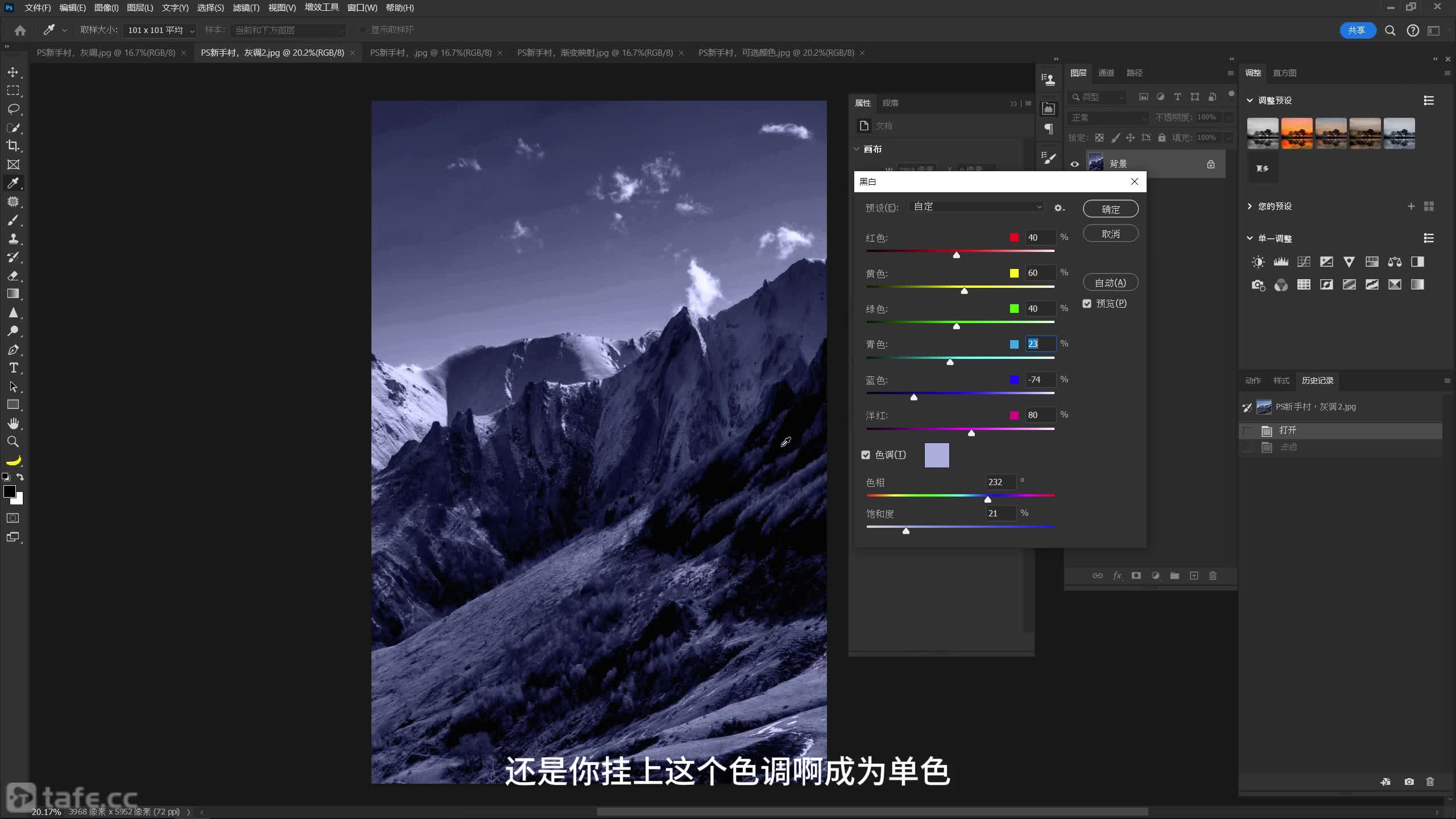Select the Crop tool

[x=13, y=146]
